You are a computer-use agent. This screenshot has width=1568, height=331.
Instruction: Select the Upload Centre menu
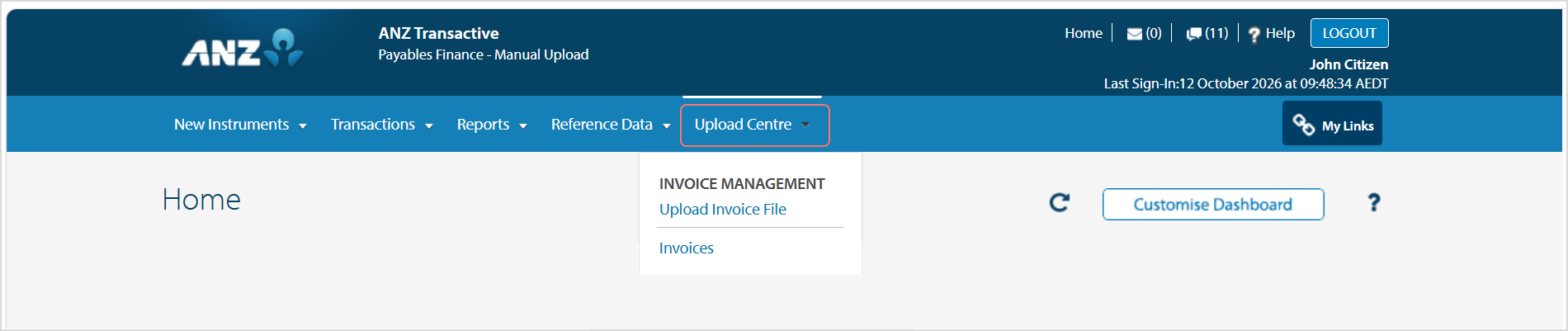click(743, 125)
